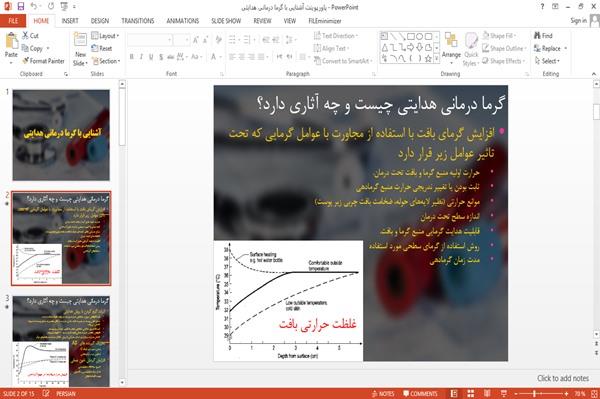Click Replace in Editing group
Screen dimensions: 600x399
(550, 48)
